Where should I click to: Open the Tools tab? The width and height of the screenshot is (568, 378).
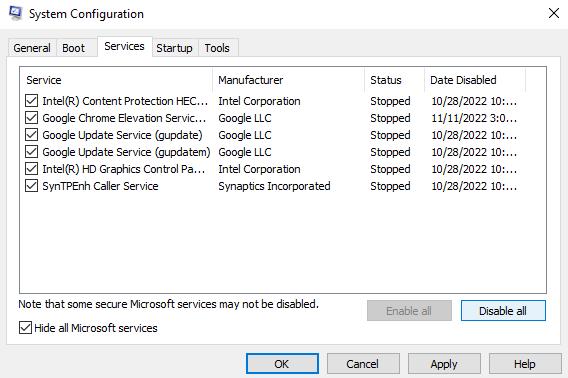point(217,48)
